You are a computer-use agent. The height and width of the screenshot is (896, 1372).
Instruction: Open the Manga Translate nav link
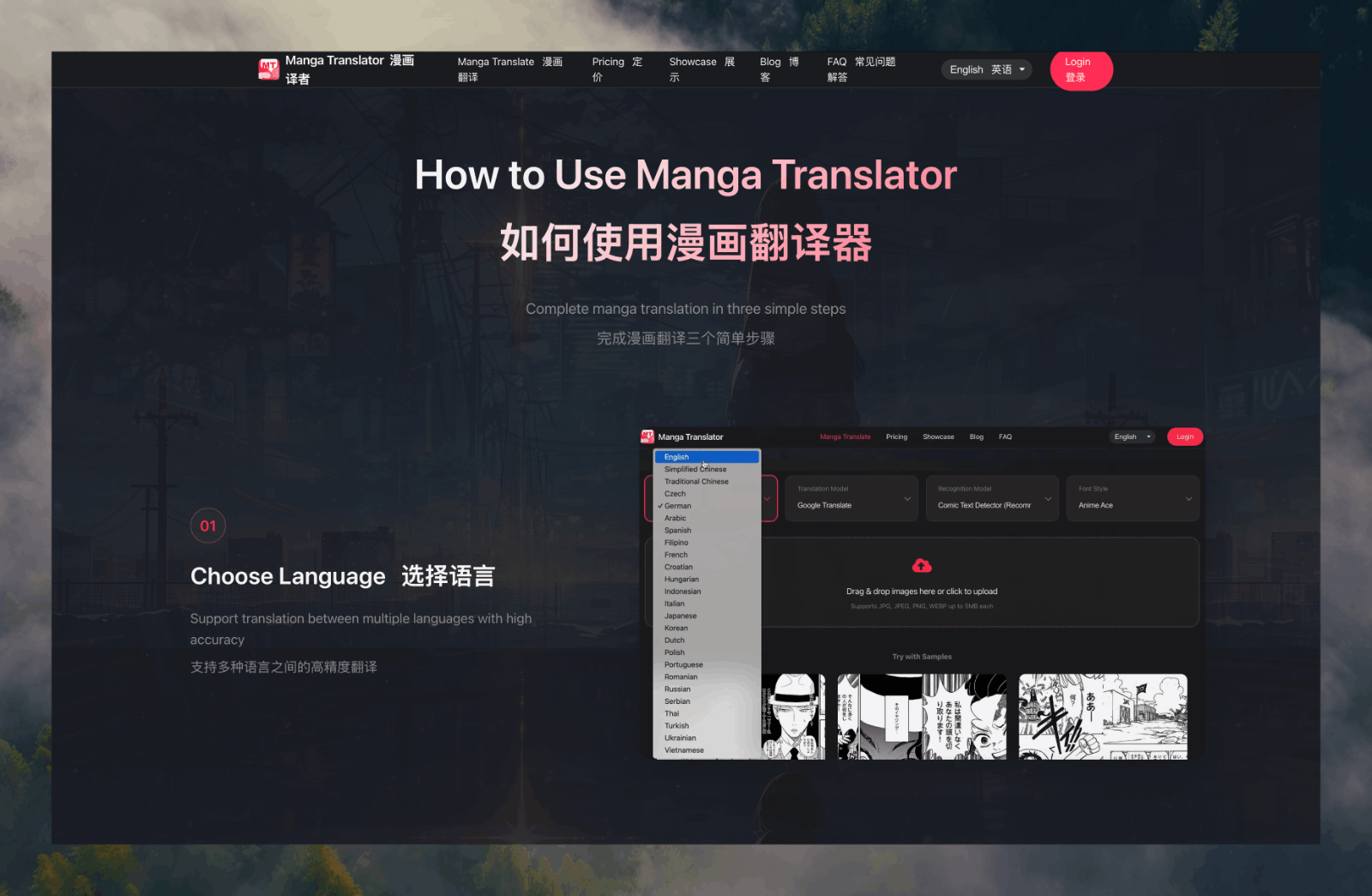pos(510,69)
